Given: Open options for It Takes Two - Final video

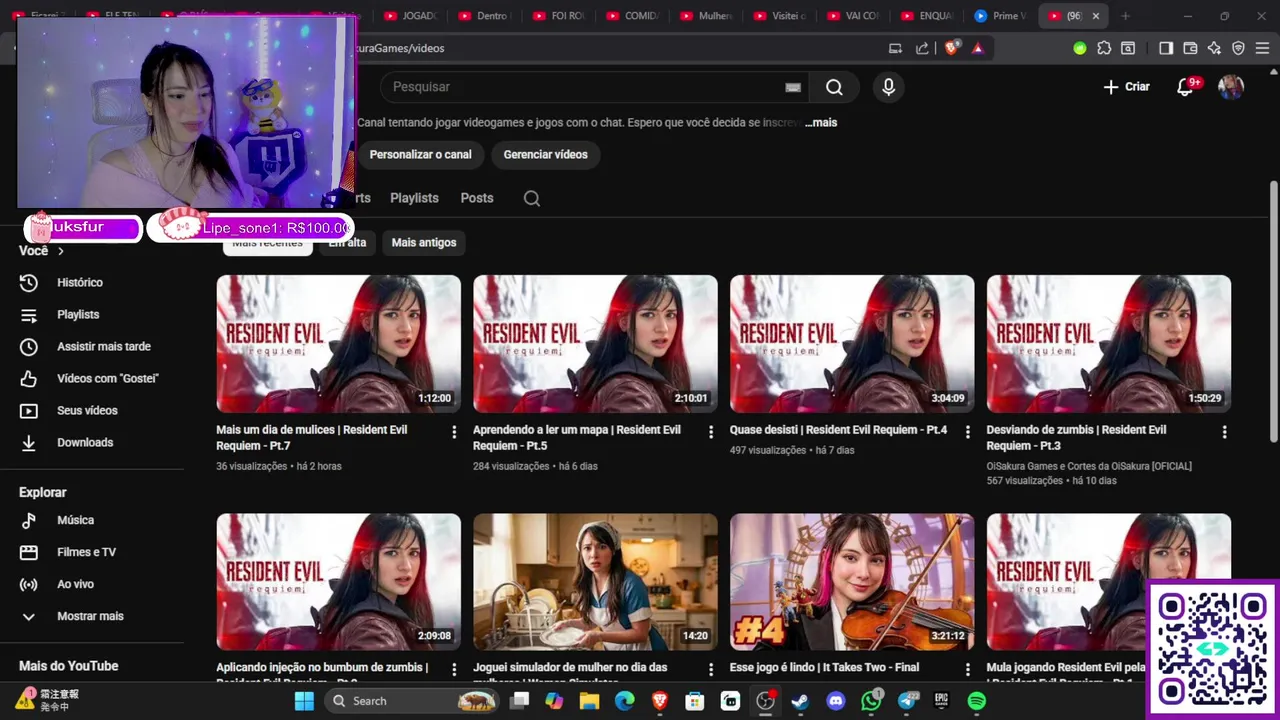Looking at the screenshot, I should 967,669.
